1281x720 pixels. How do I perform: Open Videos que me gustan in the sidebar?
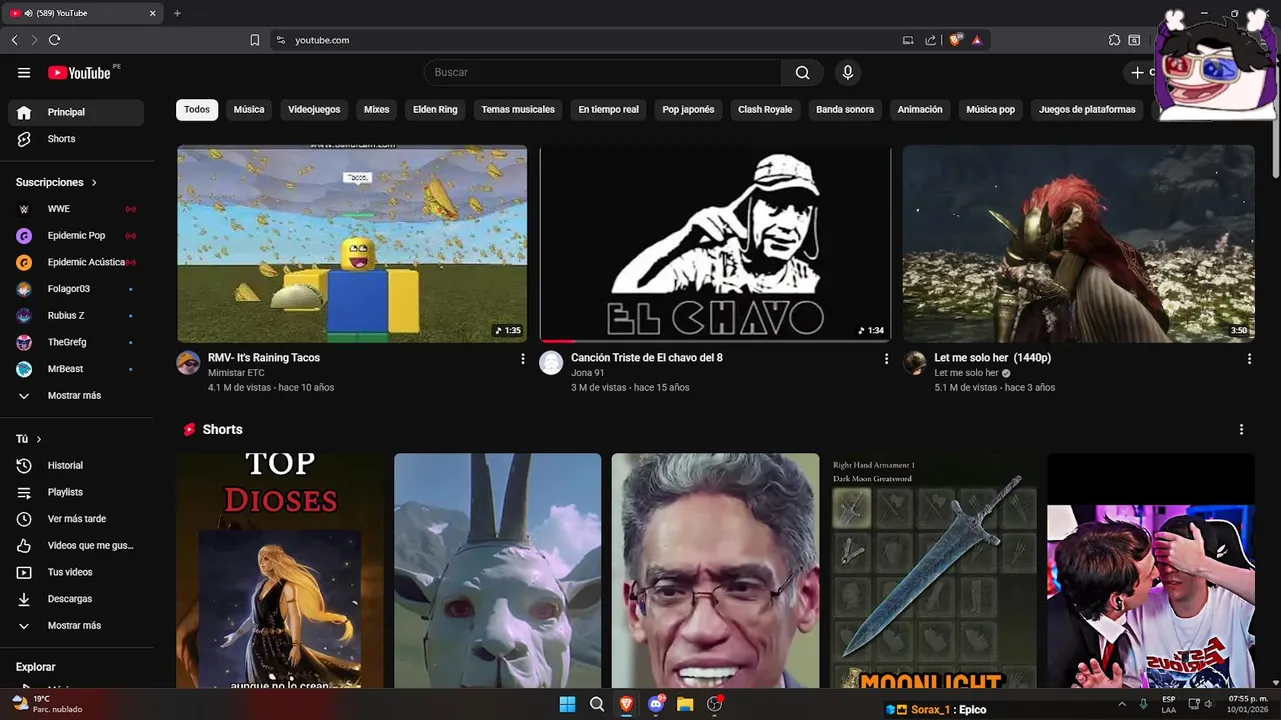(76, 545)
